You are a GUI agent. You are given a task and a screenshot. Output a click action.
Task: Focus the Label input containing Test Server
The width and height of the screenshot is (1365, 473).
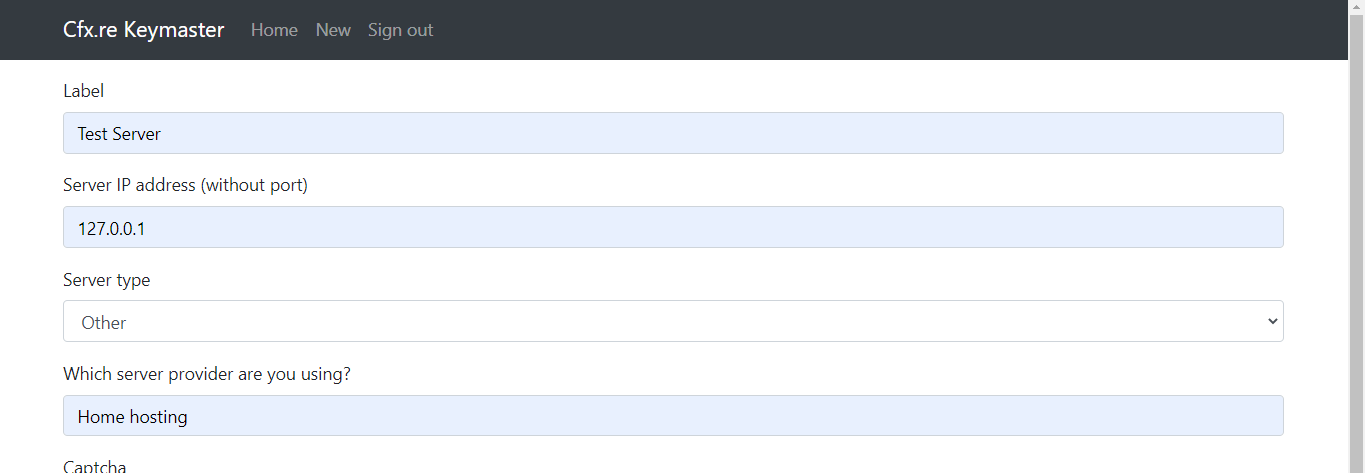pyautogui.click(x=673, y=133)
